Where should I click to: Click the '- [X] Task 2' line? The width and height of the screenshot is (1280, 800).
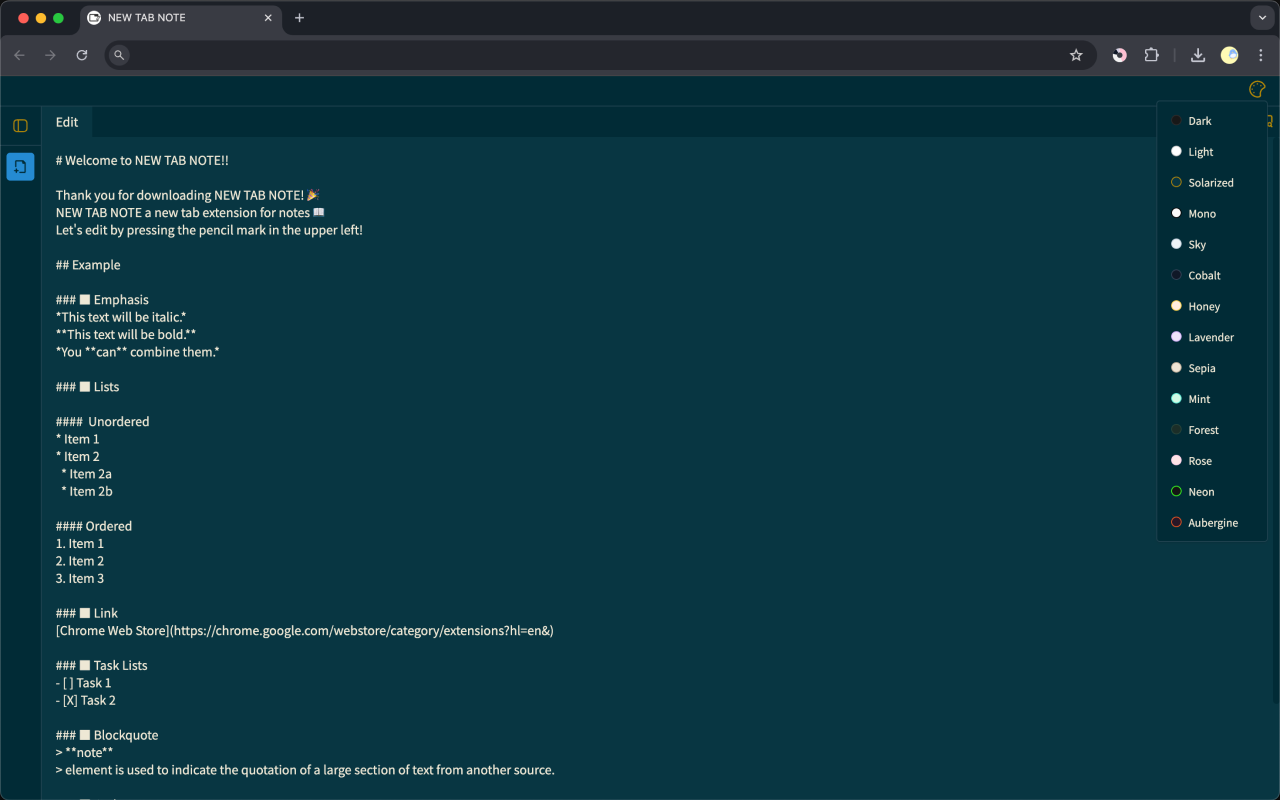(86, 701)
